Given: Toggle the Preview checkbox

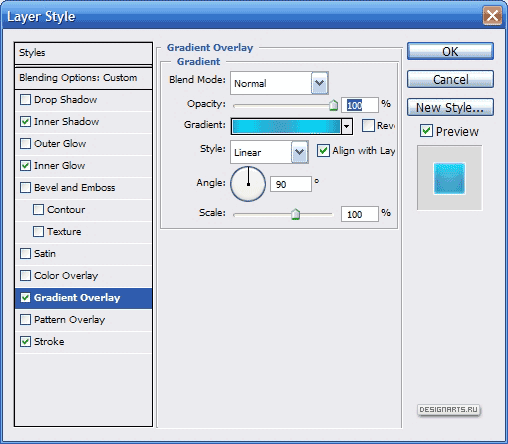Looking at the screenshot, I should [427, 131].
